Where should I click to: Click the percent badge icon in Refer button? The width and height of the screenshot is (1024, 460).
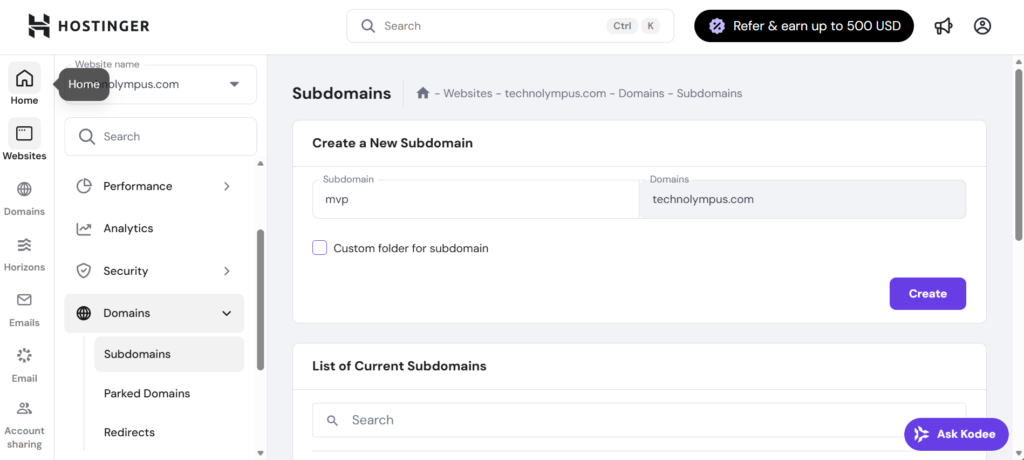tap(717, 26)
